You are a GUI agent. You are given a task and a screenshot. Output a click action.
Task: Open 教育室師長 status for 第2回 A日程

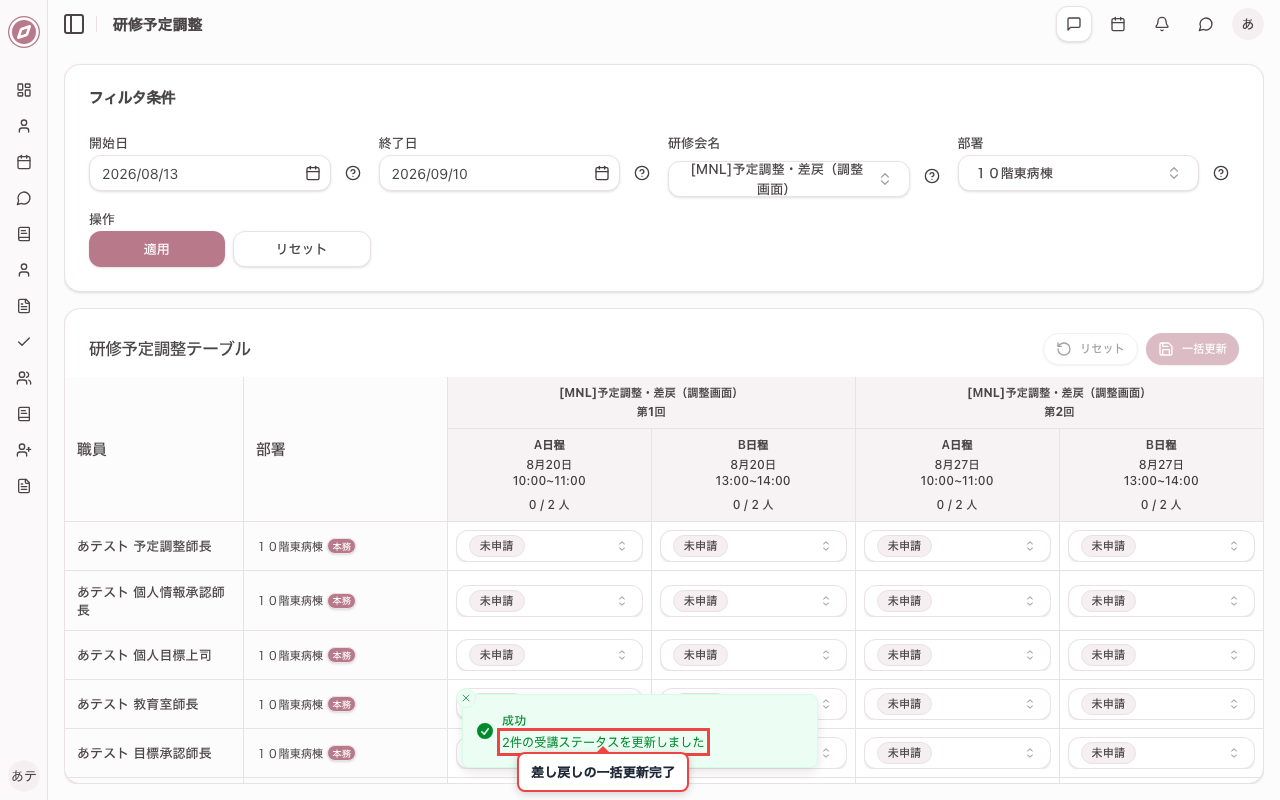[957, 704]
